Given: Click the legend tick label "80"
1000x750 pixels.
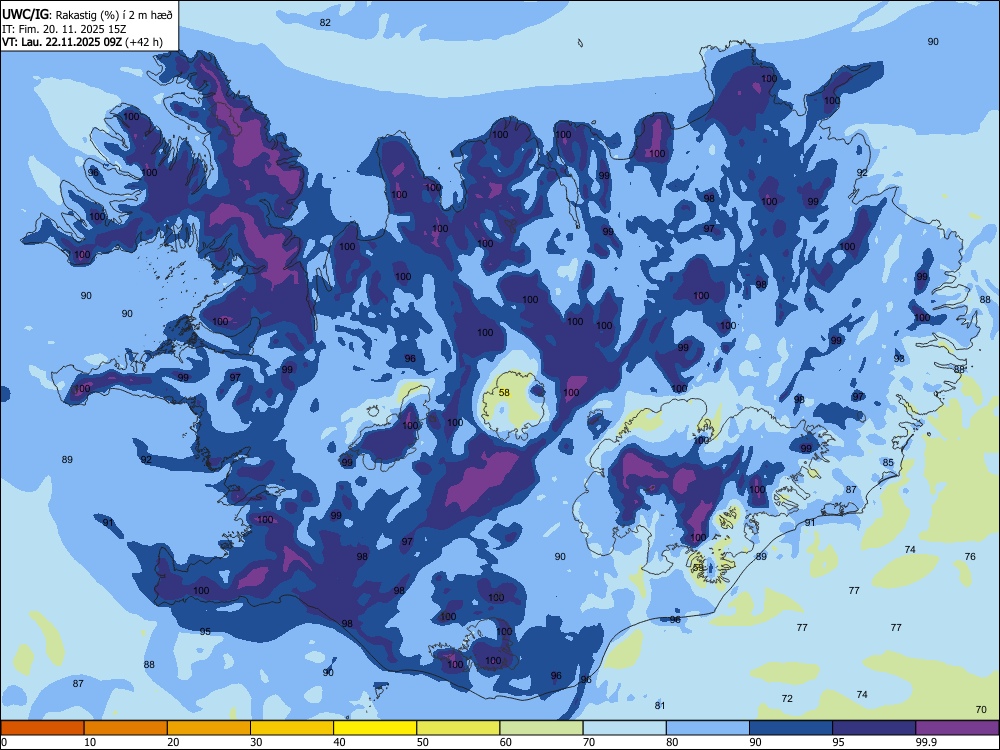Looking at the screenshot, I should tap(672, 742).
